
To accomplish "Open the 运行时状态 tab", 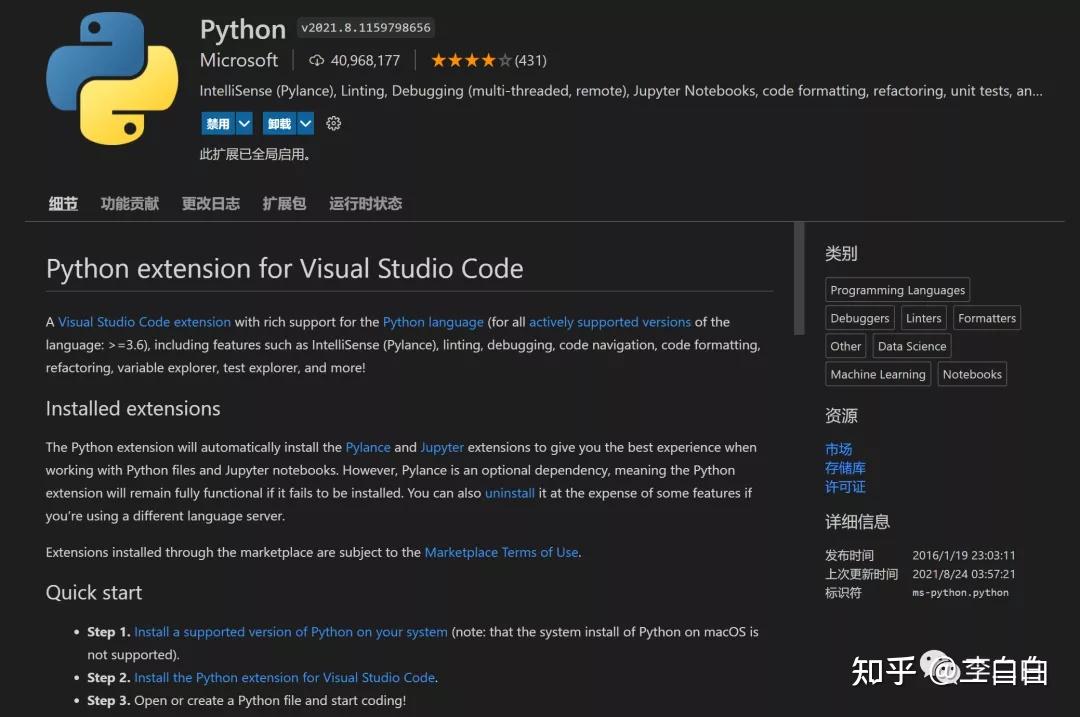I will [x=364, y=203].
